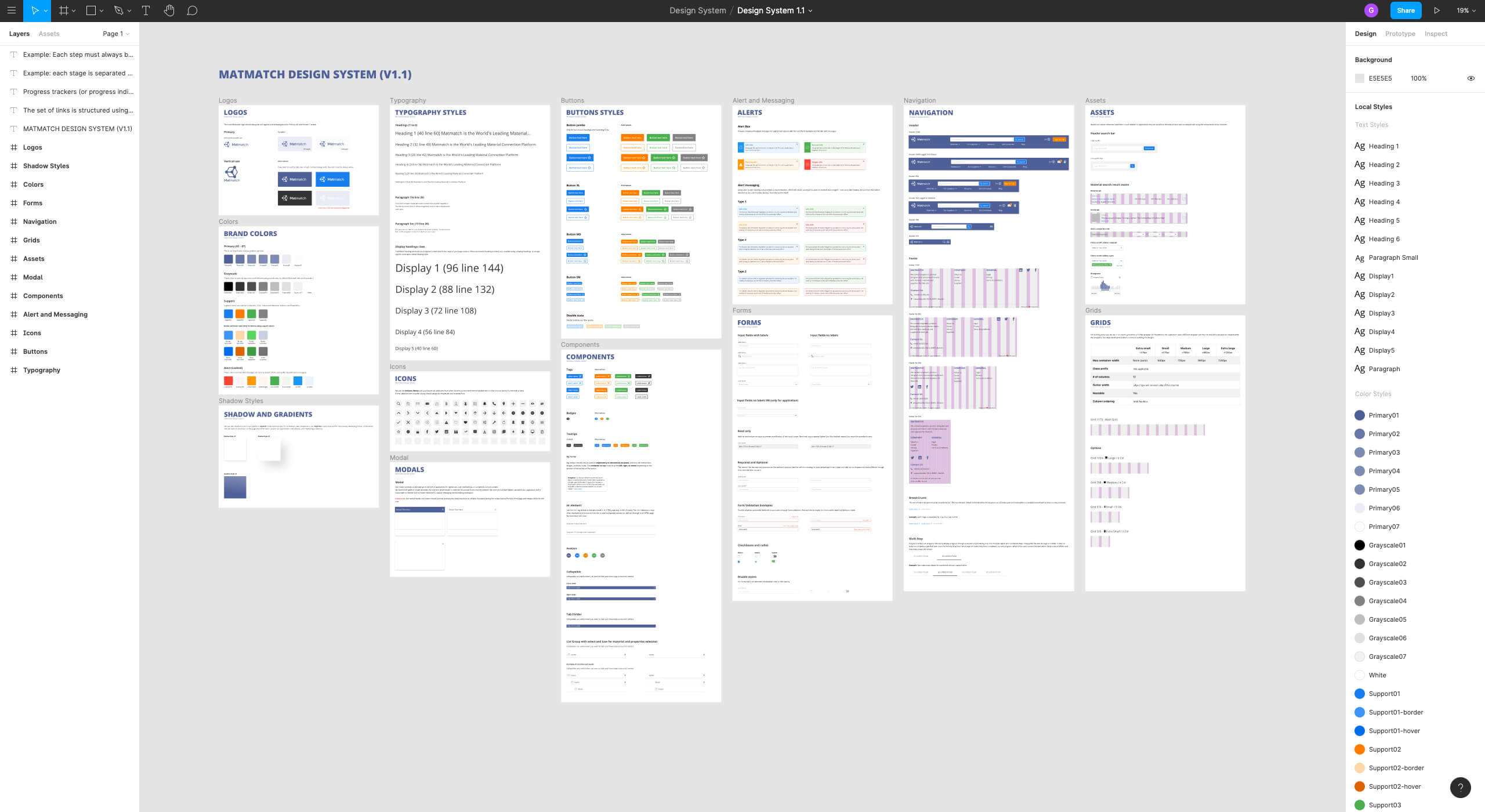This screenshot has width=1485, height=812.
Task: Click the Design System project breadcrumb
Action: (697, 10)
